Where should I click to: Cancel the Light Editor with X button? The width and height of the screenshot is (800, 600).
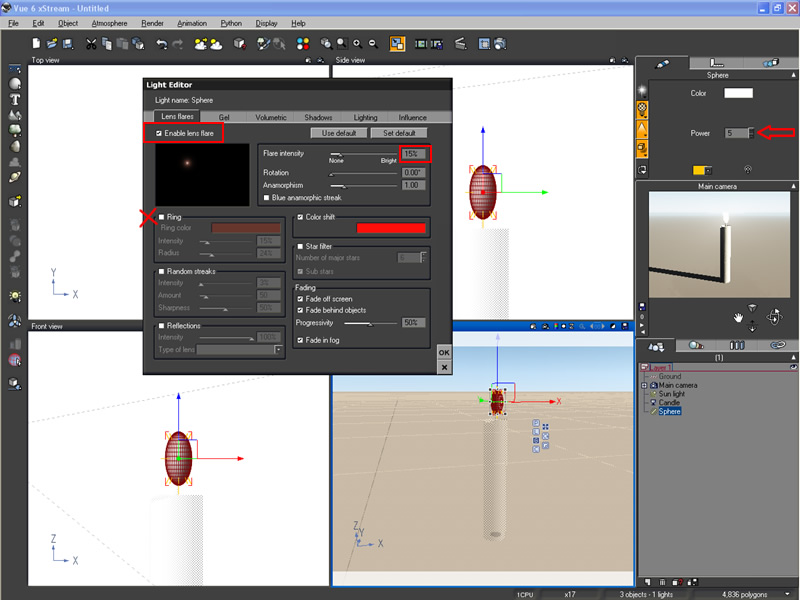click(444, 367)
